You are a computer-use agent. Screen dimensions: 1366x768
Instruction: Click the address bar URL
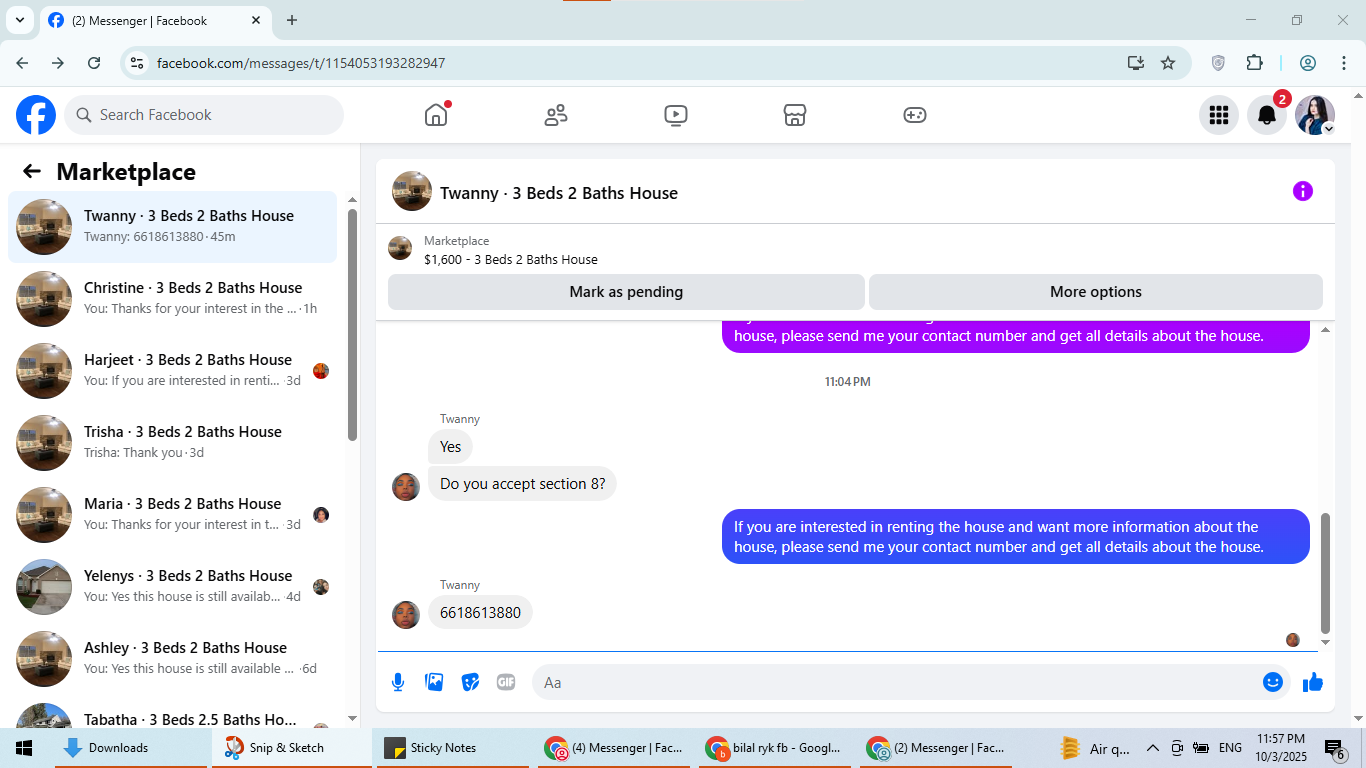pos(301,63)
